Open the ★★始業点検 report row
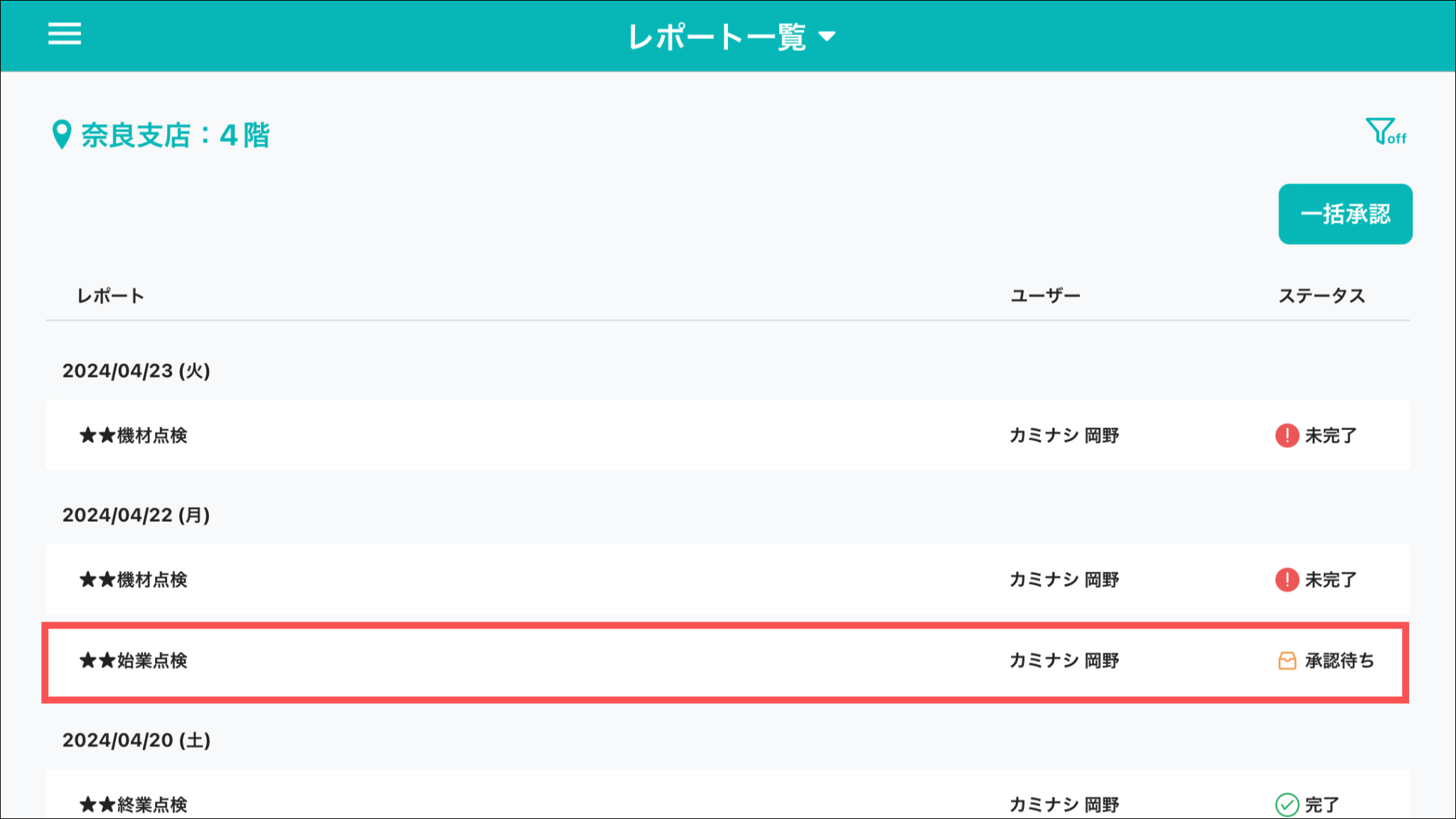This screenshot has width=1456, height=819. click(134, 661)
